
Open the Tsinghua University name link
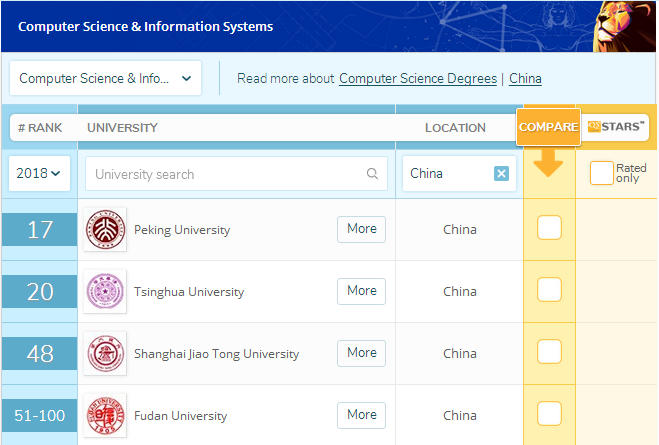point(189,292)
